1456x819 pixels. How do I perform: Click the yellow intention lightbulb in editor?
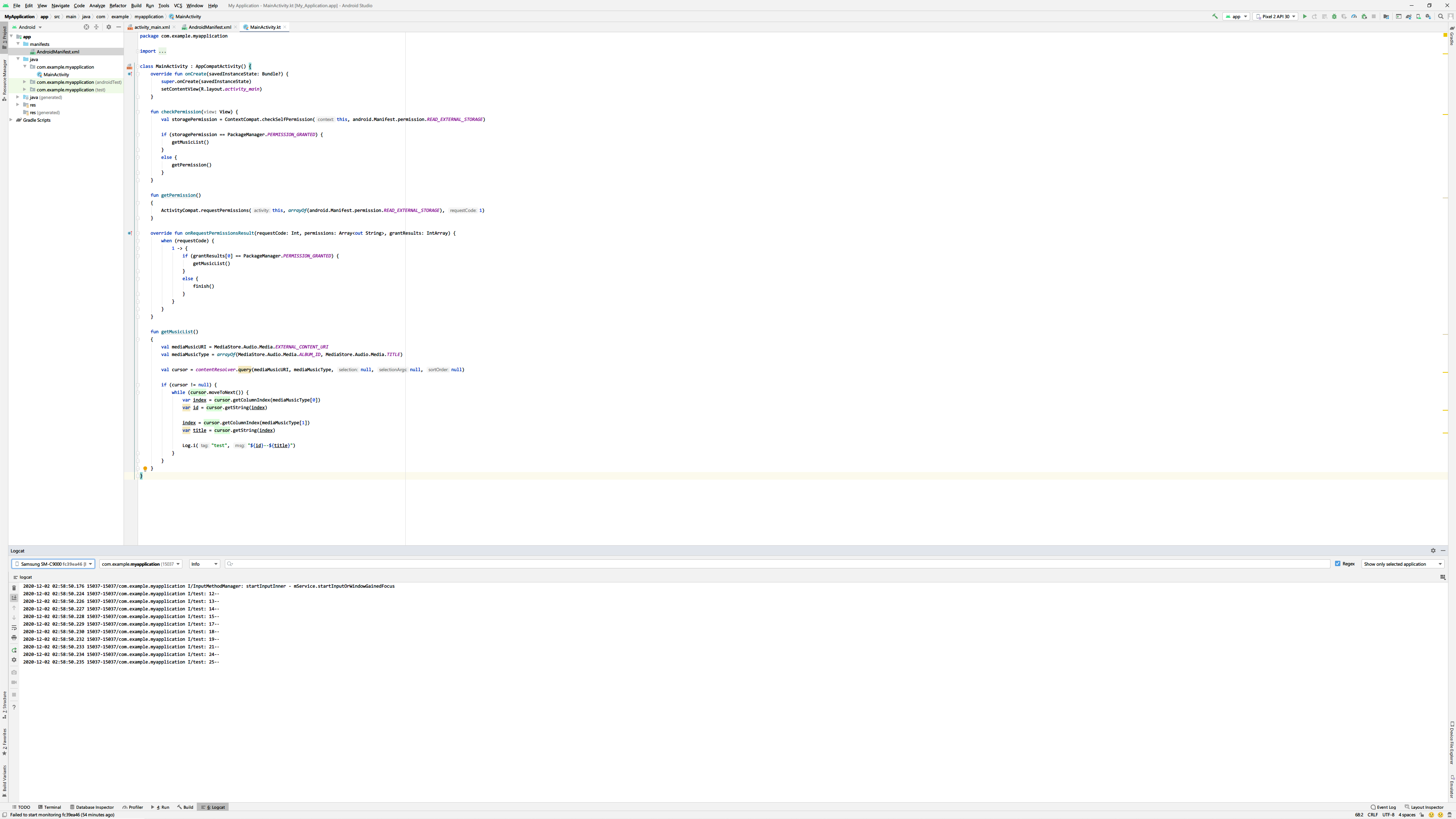click(145, 469)
